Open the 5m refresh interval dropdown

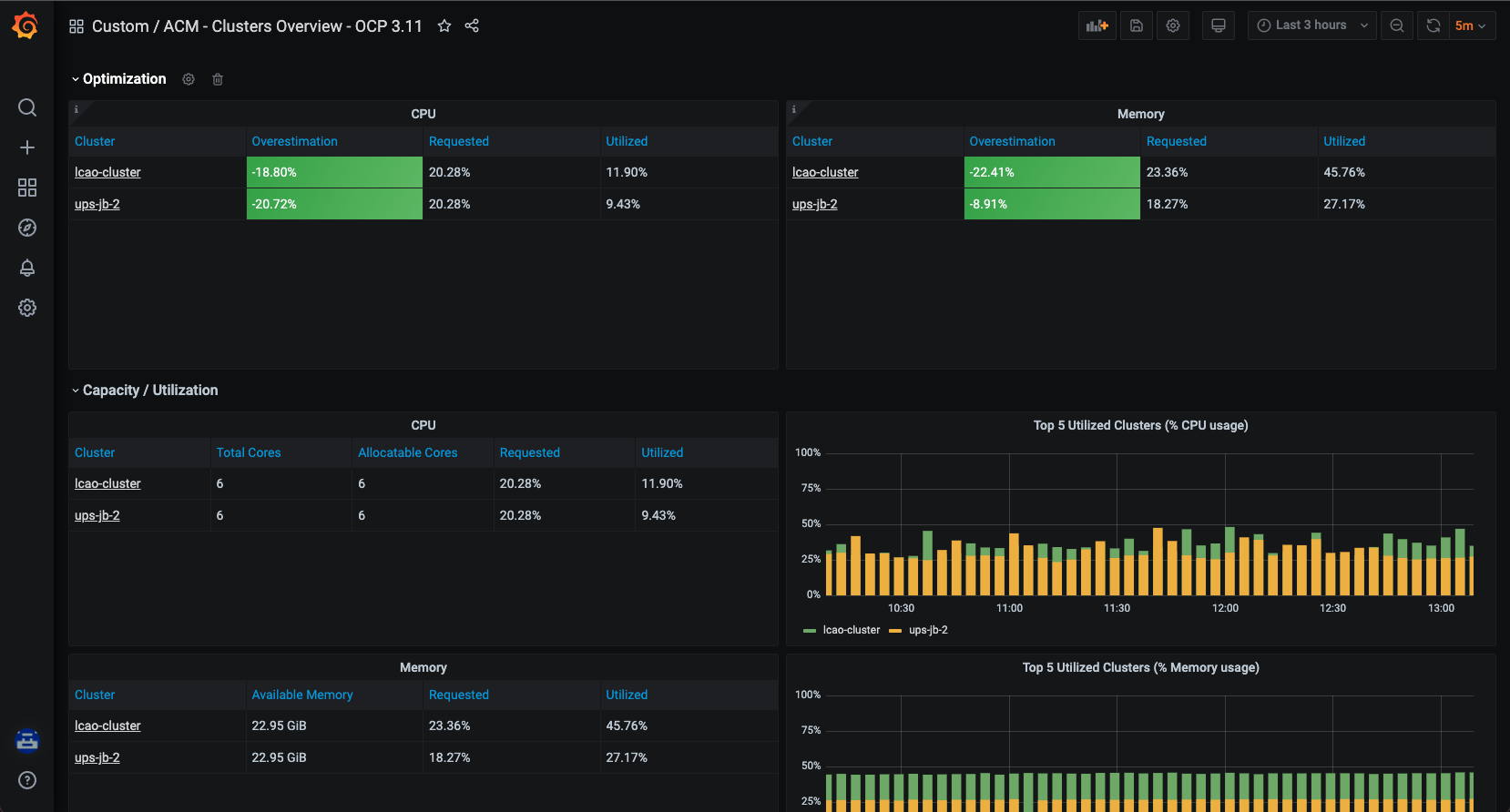click(1472, 25)
